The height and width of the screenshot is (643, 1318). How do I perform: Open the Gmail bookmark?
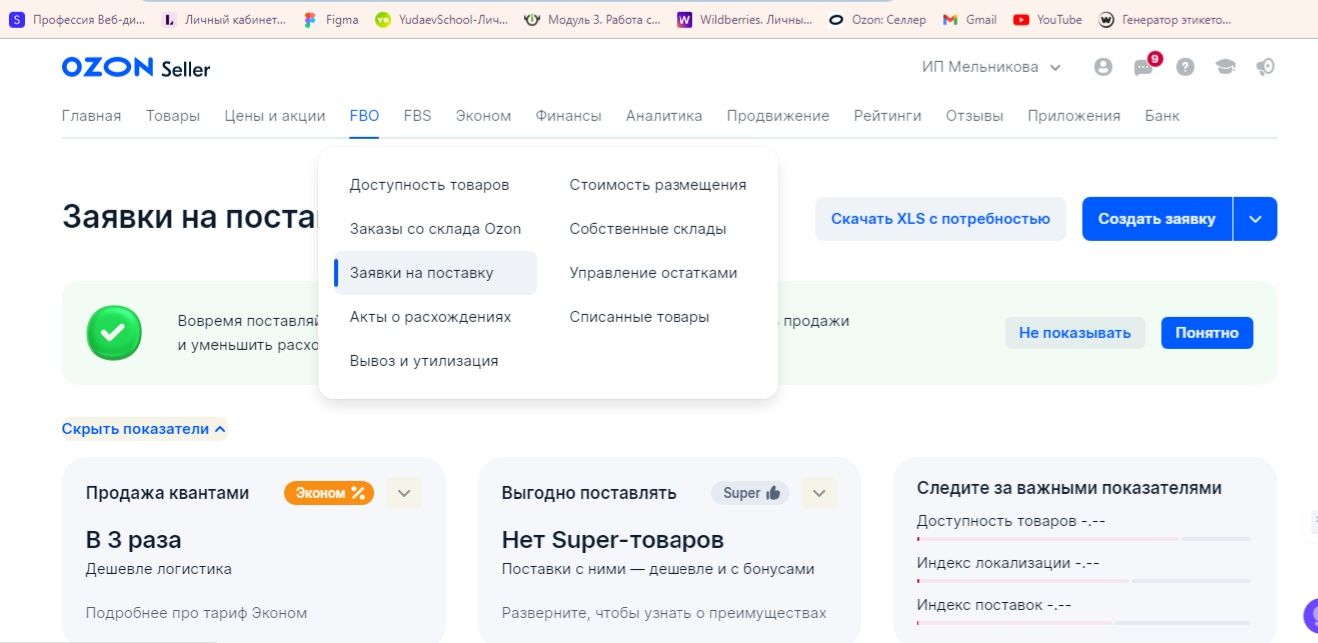pos(970,19)
